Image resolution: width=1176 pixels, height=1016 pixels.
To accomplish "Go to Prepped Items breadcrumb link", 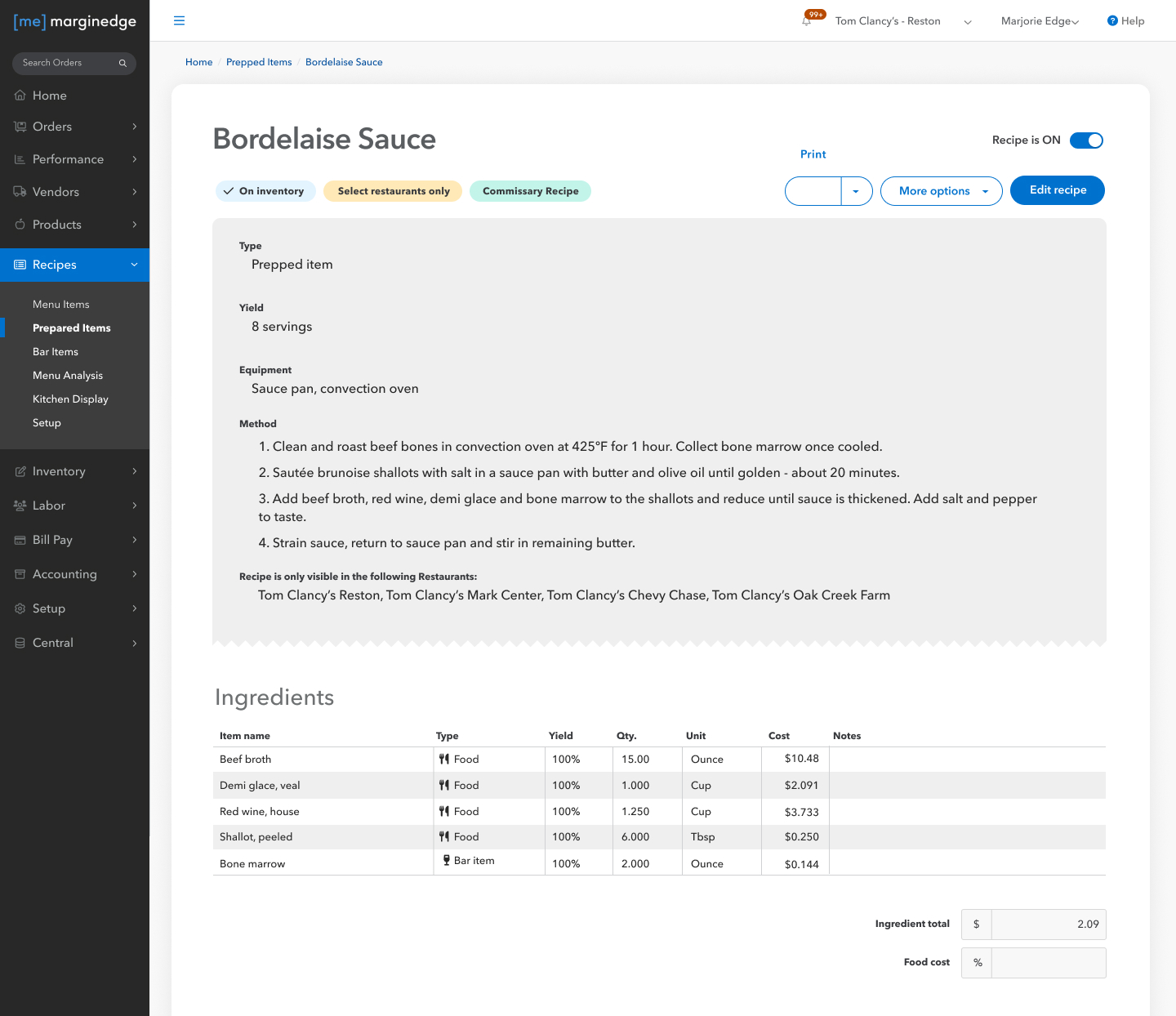I will [x=259, y=62].
